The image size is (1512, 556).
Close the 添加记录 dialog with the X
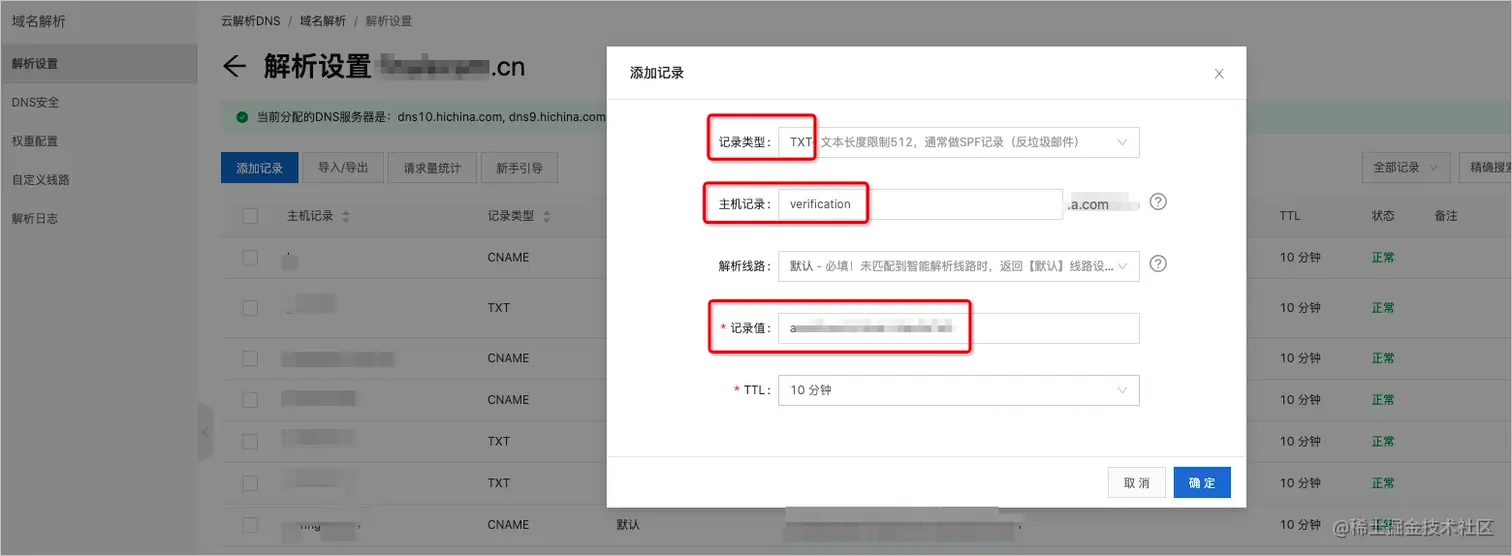click(1218, 74)
